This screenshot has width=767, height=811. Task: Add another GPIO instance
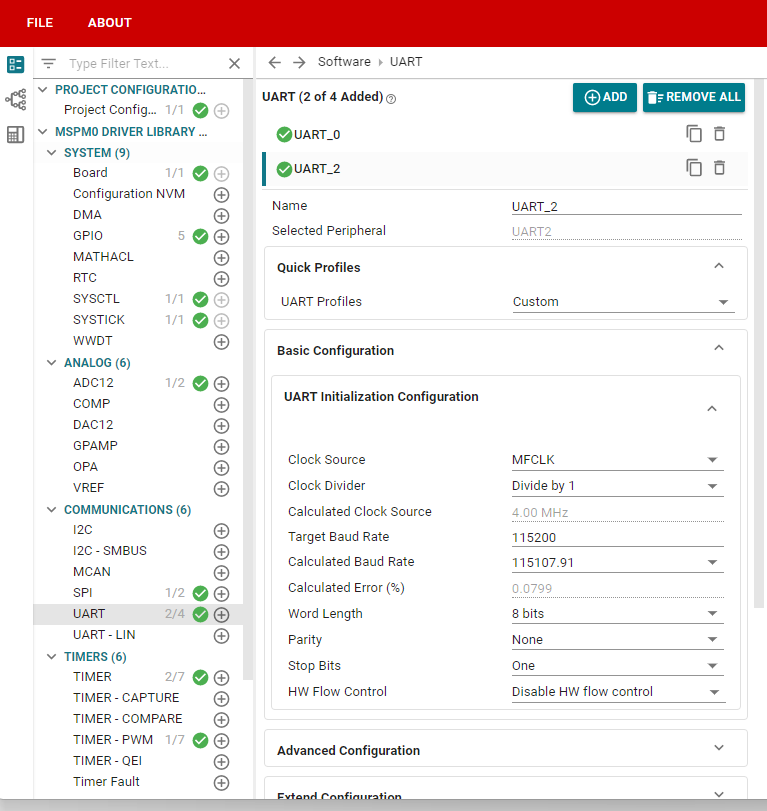pos(221,237)
